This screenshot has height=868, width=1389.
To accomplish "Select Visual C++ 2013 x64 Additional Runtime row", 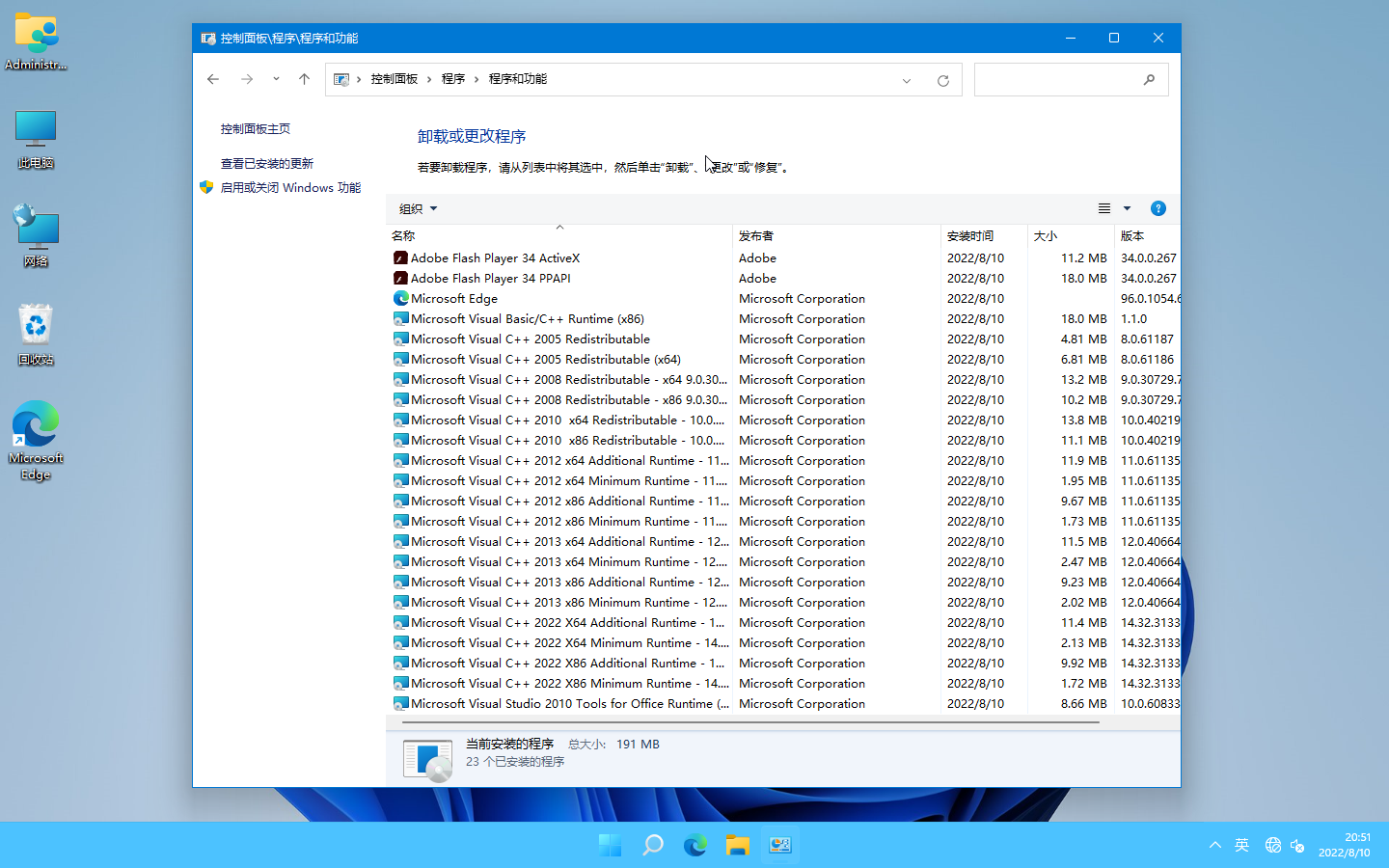I will pos(783,542).
